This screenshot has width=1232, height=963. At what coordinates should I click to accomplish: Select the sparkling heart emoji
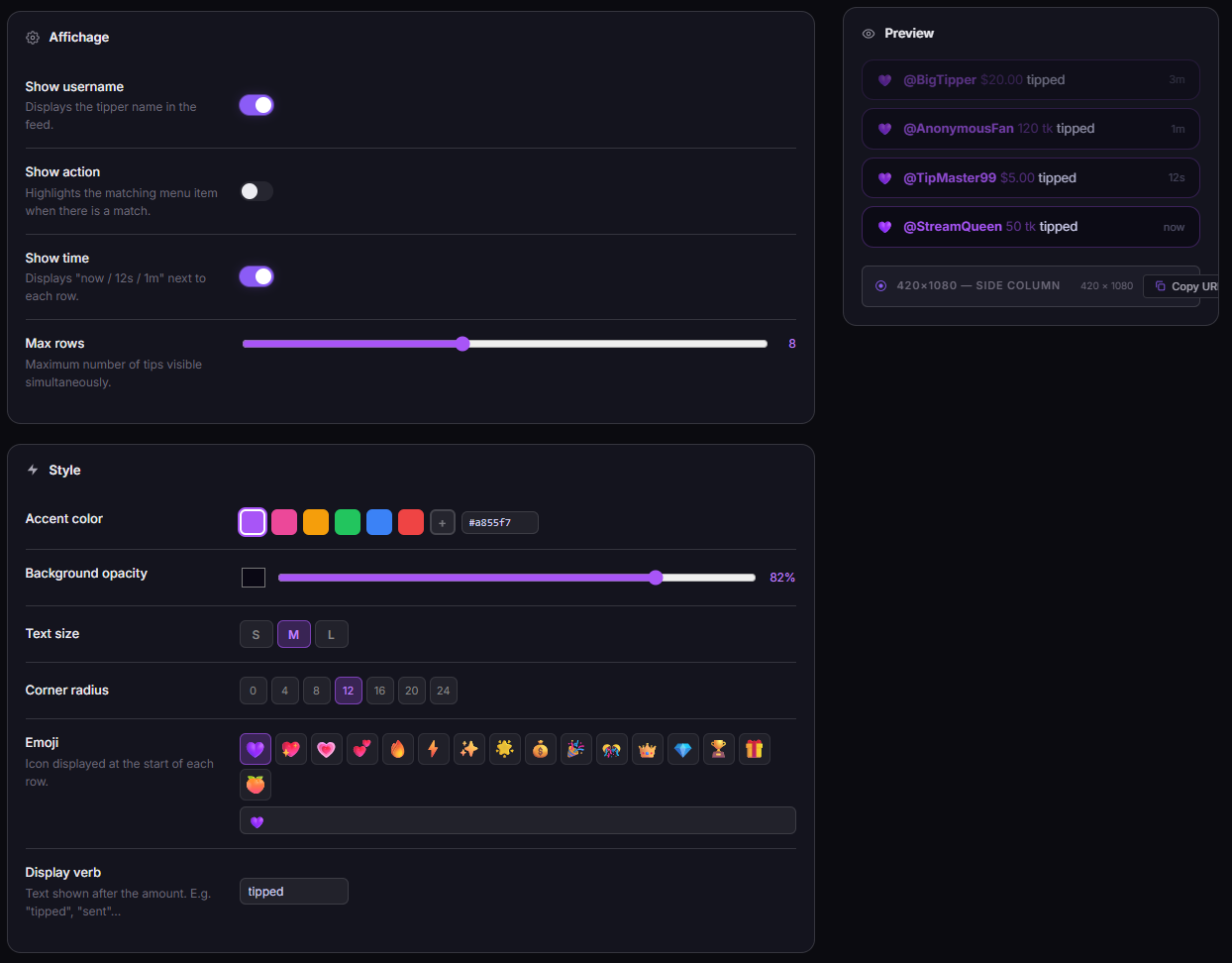coord(291,749)
